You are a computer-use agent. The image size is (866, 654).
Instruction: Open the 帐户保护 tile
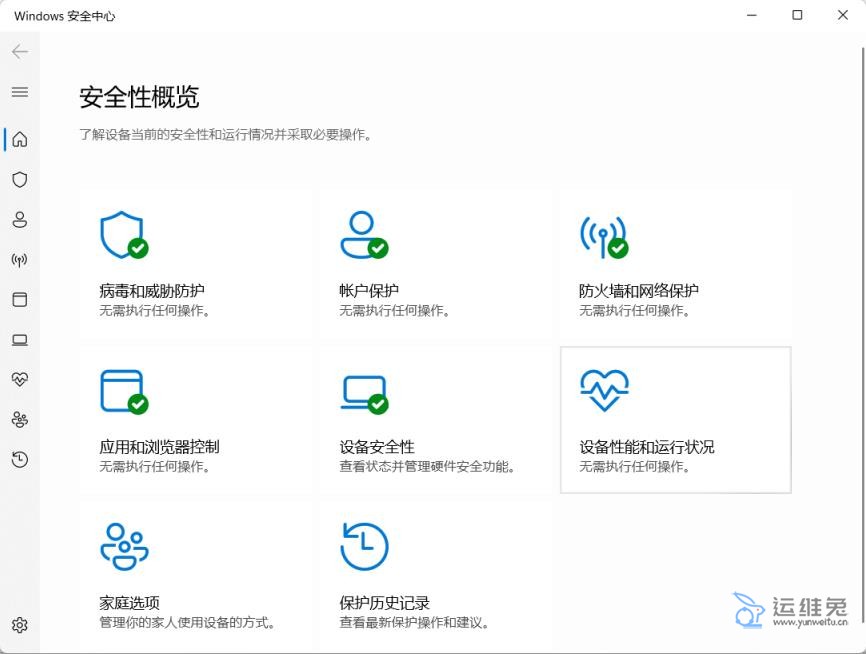[x=435, y=264]
